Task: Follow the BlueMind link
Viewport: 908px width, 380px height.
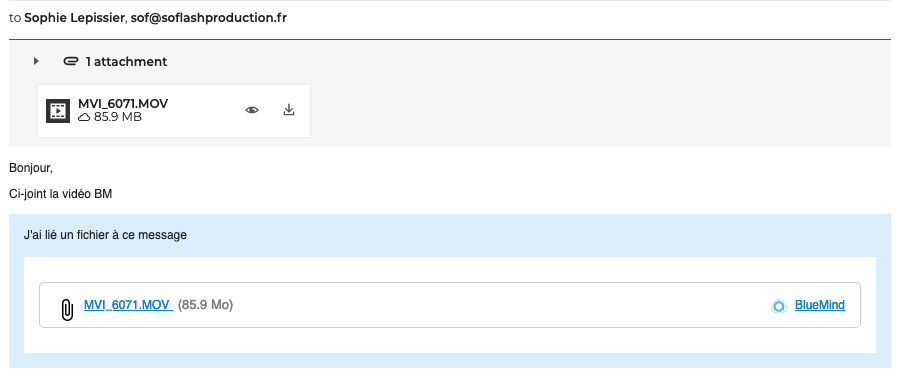Action: [x=819, y=305]
